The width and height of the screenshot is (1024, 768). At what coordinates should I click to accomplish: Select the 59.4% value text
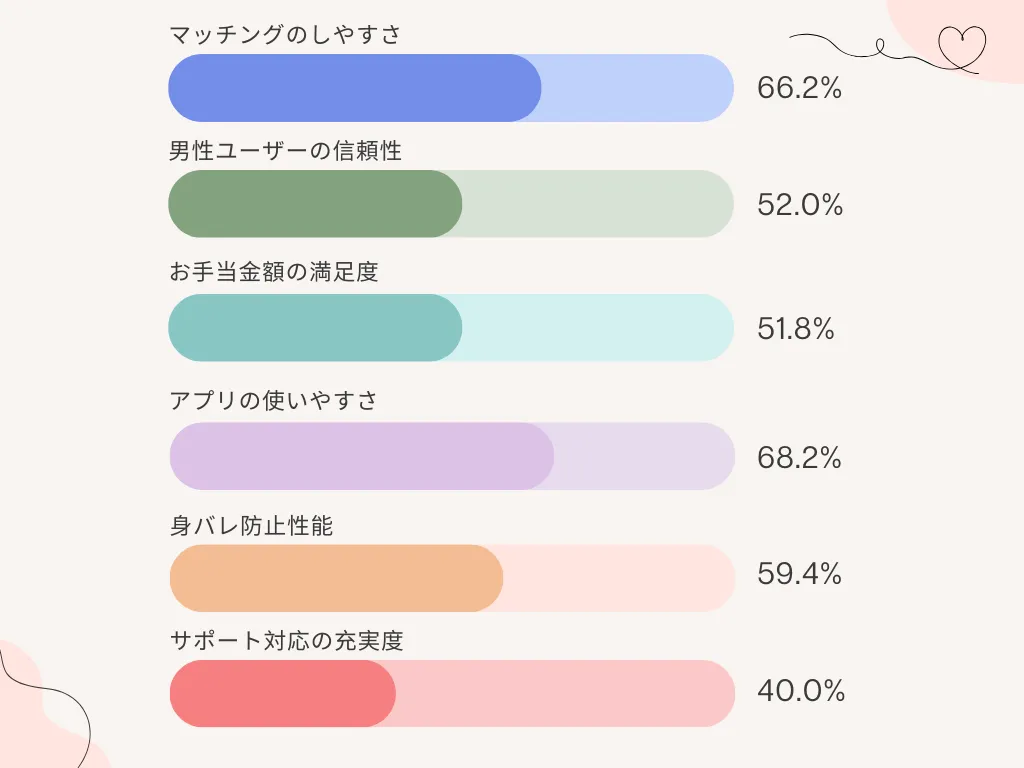click(x=799, y=574)
